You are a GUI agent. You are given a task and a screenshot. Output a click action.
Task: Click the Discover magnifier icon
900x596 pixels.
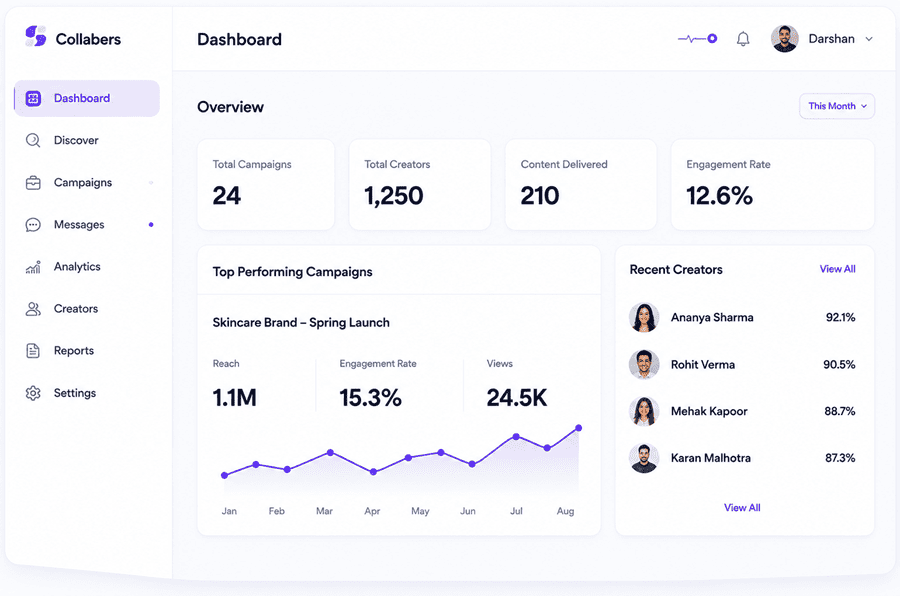(33, 140)
